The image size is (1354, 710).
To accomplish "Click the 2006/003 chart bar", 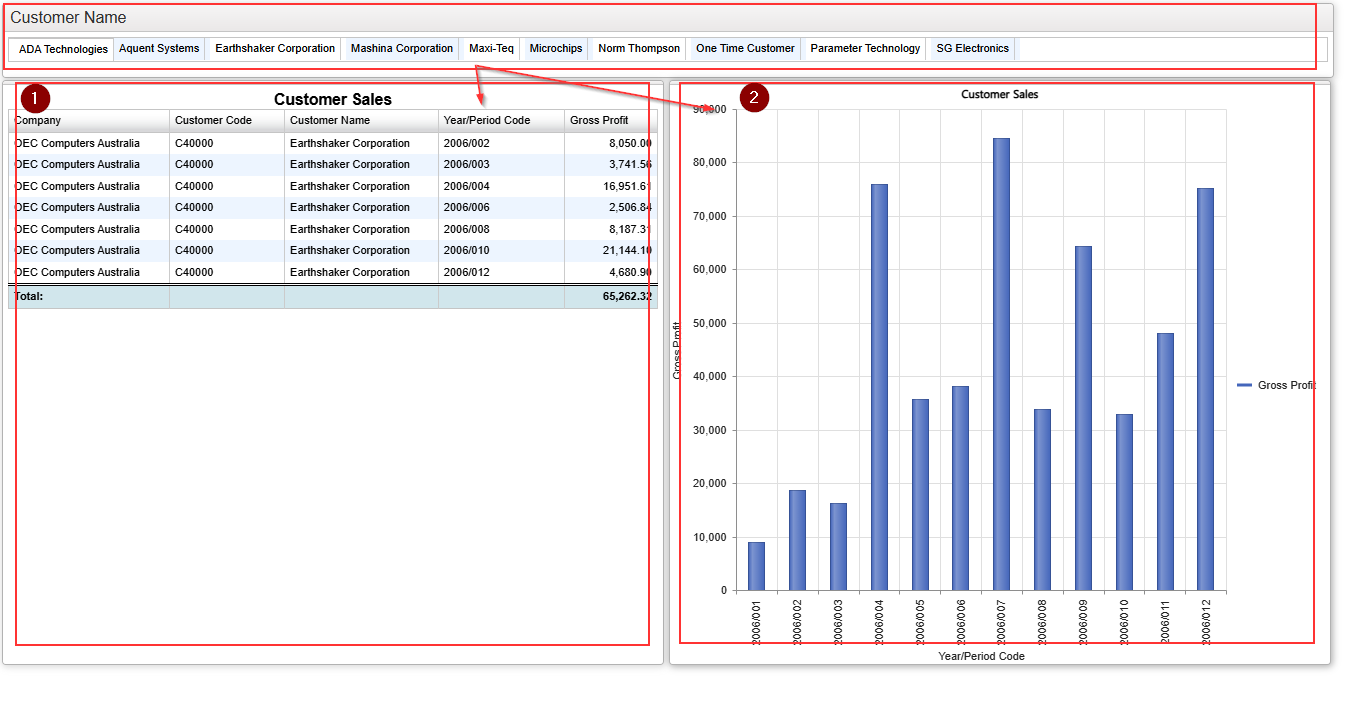I will (838, 546).
